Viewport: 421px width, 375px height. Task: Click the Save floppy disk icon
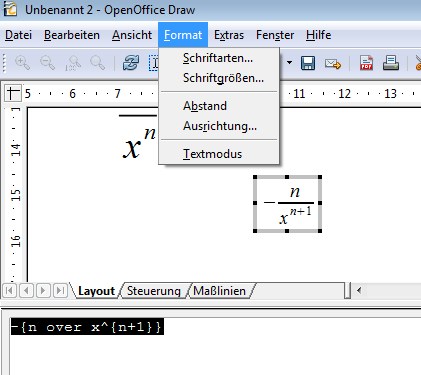point(308,63)
